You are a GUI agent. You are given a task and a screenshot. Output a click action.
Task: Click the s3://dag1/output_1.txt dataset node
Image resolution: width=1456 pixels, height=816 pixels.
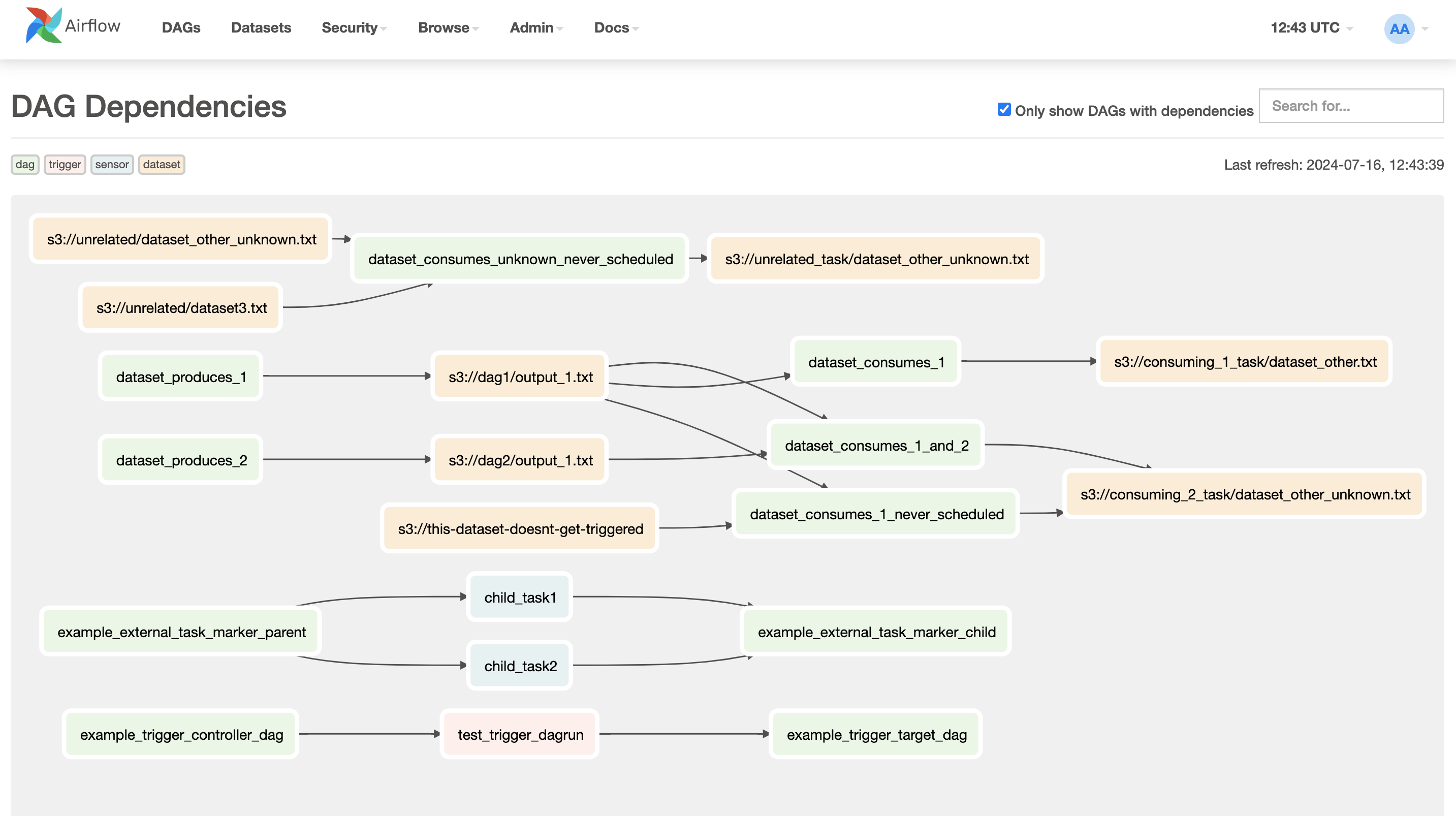pyautogui.click(x=518, y=376)
